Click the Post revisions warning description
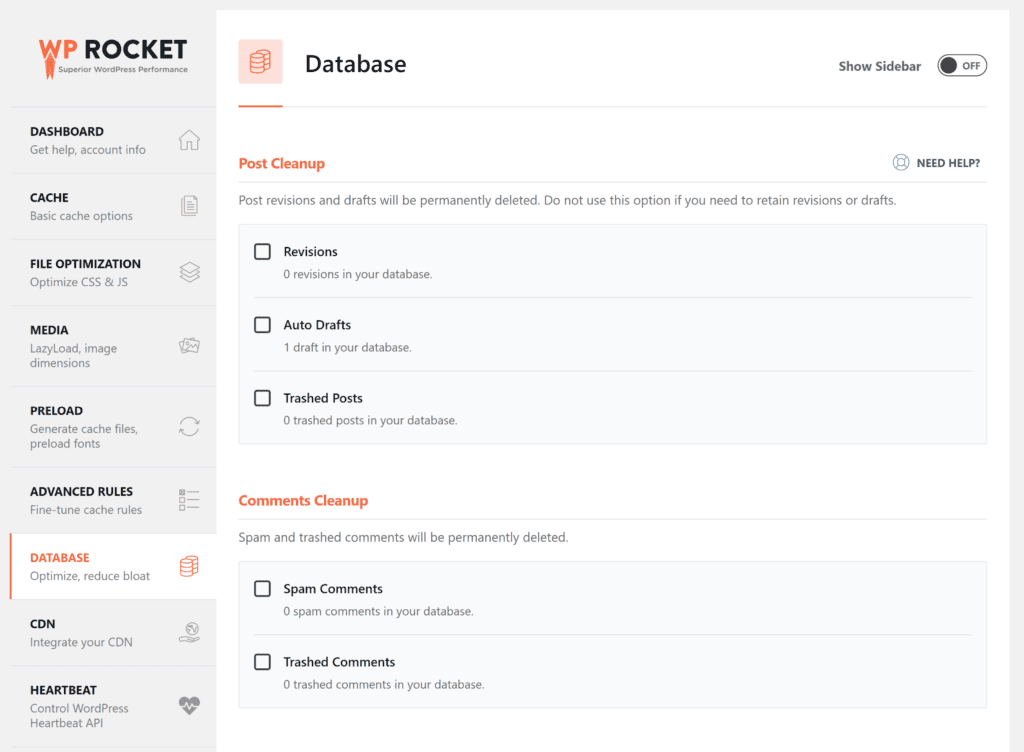Image resolution: width=1024 pixels, height=752 pixels. pyautogui.click(x=567, y=200)
